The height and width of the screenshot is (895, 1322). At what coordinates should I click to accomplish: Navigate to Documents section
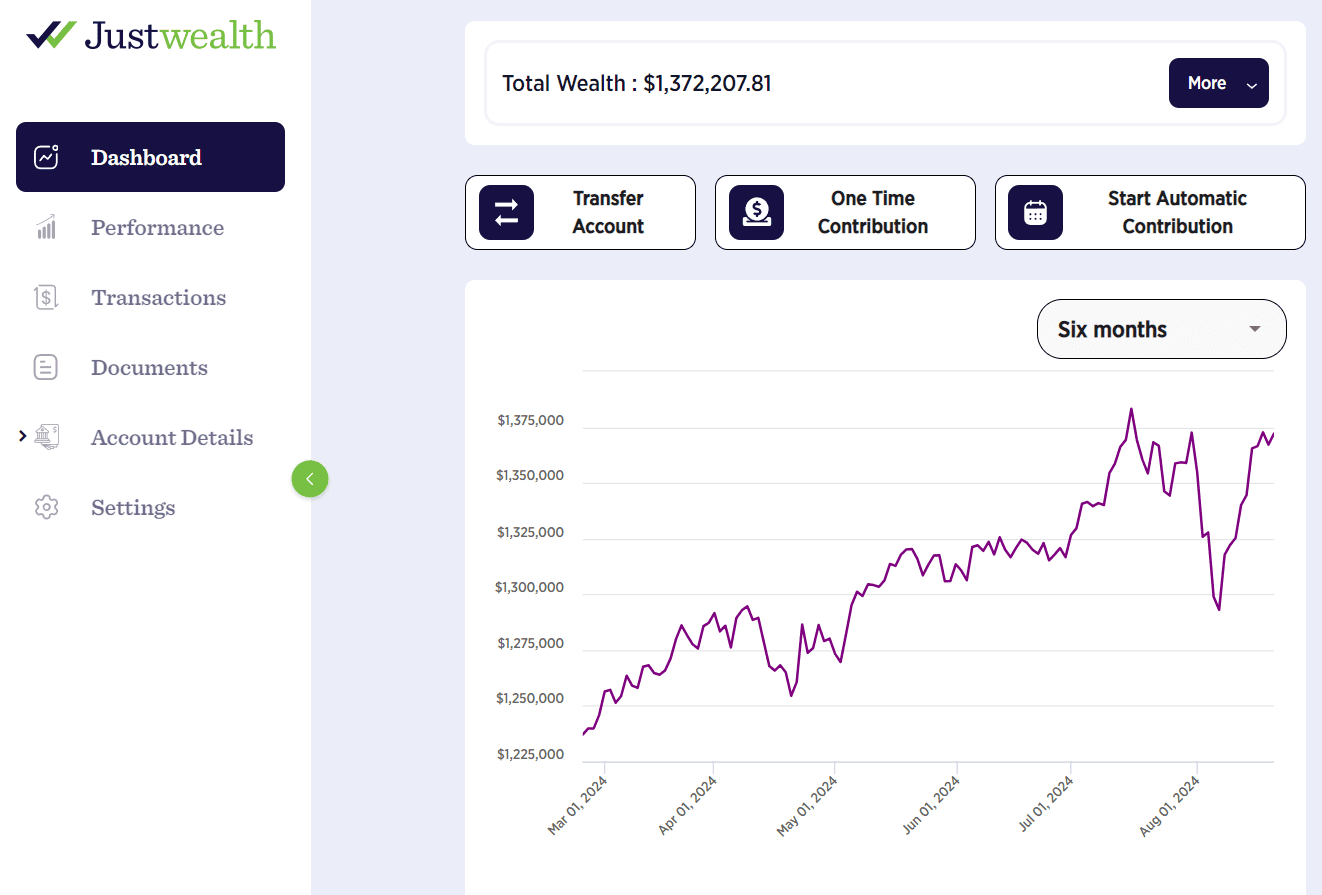149,367
